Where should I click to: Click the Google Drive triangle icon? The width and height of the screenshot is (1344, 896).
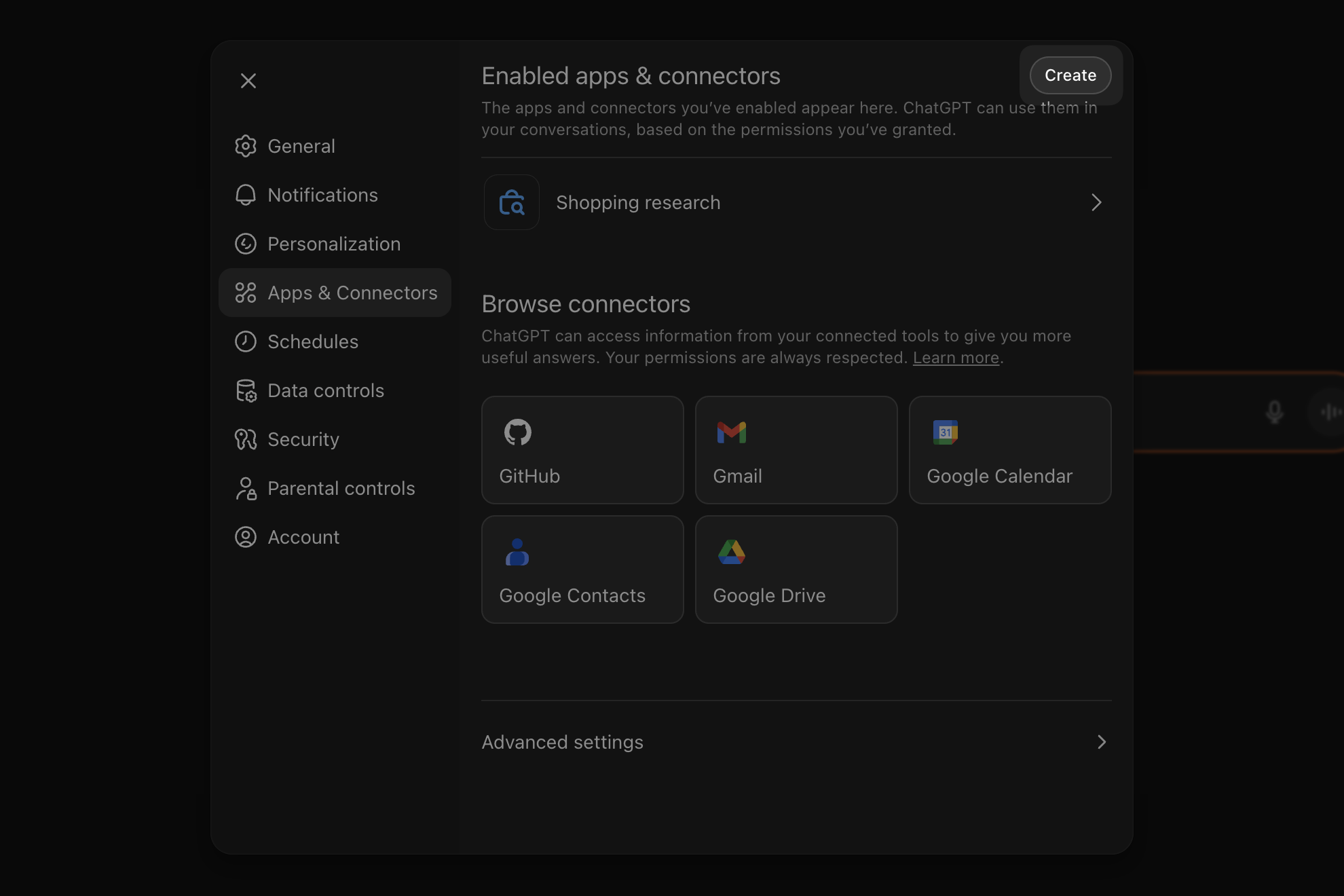tap(731, 552)
